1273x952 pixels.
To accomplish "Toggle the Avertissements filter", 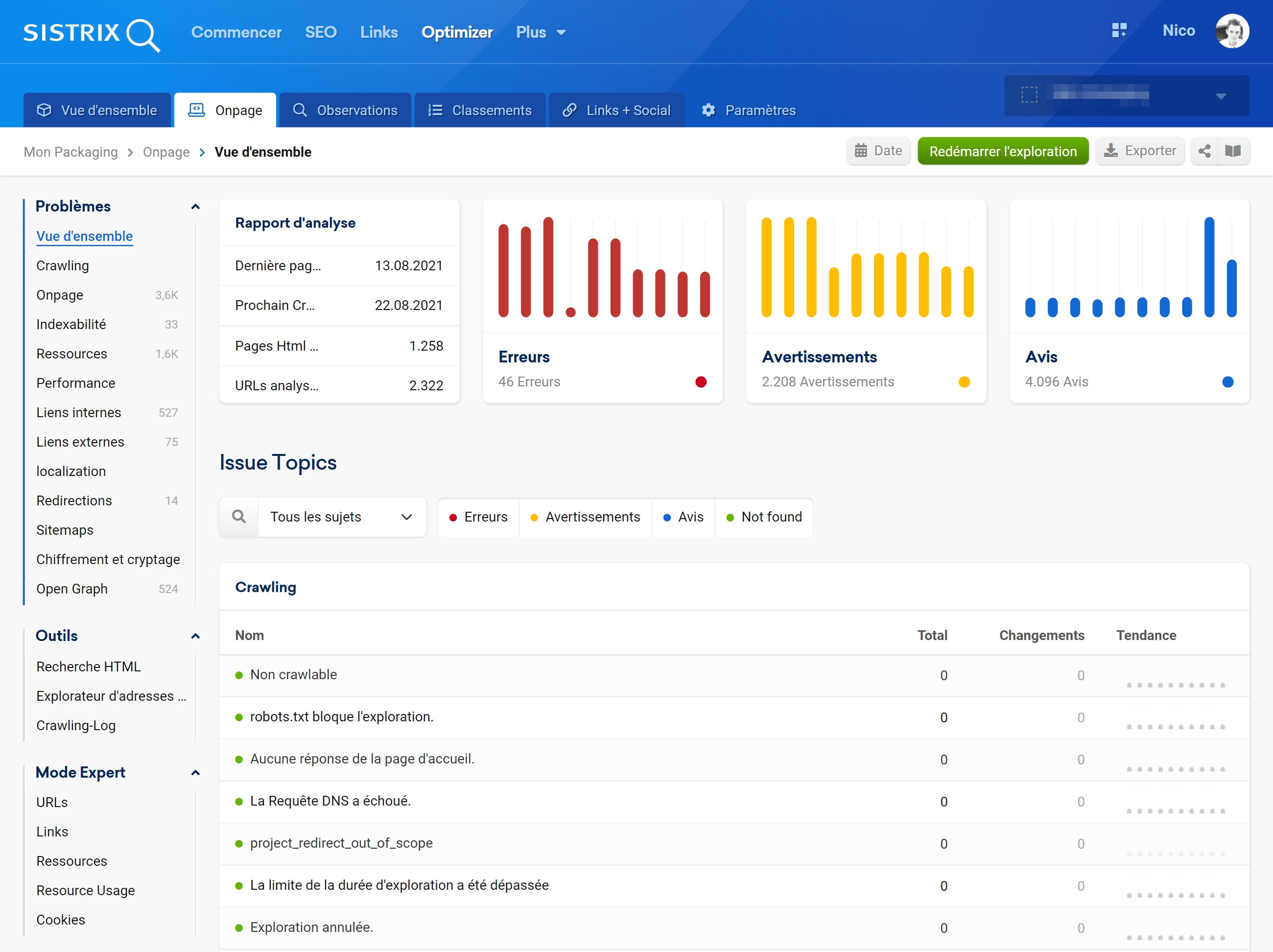I will click(x=585, y=517).
